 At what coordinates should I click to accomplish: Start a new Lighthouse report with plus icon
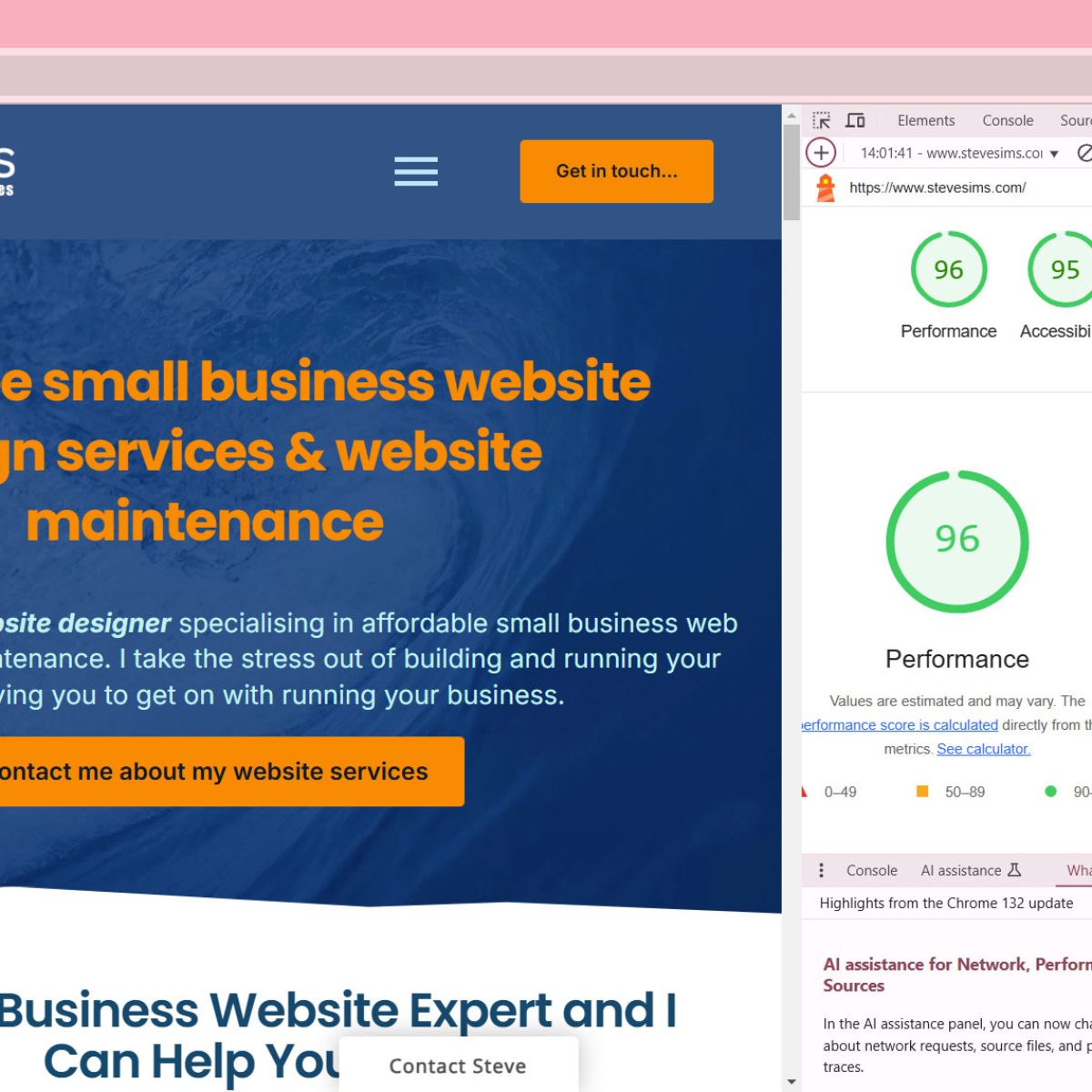coord(821,153)
